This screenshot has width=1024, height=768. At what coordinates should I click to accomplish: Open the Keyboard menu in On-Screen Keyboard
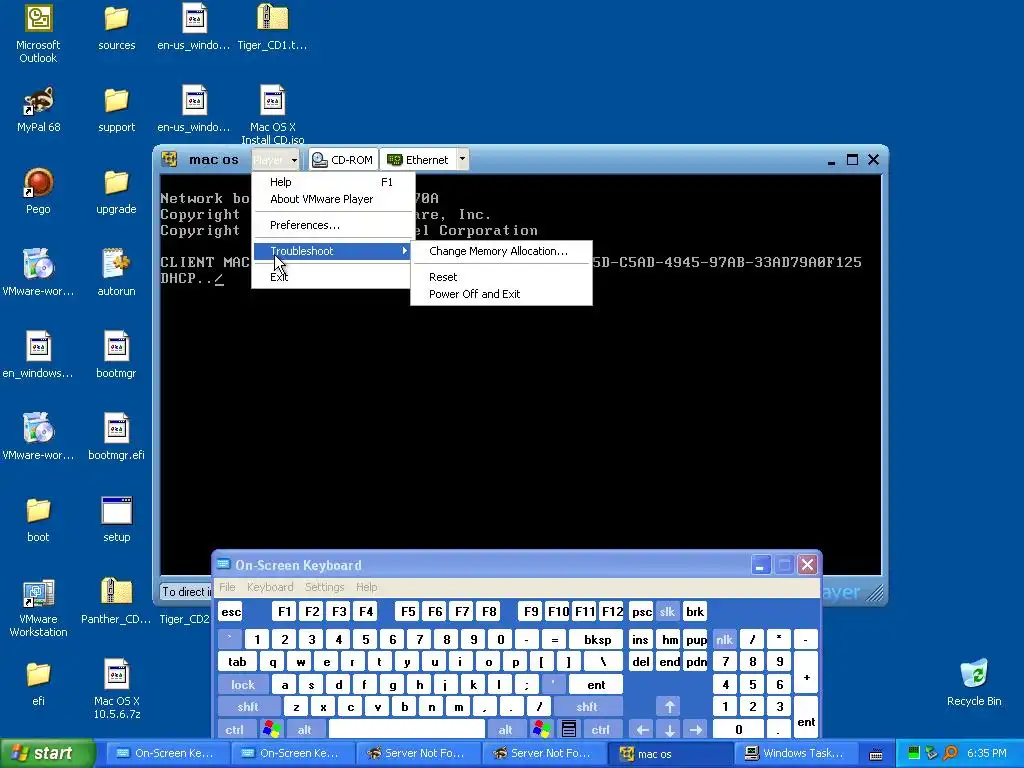click(270, 587)
